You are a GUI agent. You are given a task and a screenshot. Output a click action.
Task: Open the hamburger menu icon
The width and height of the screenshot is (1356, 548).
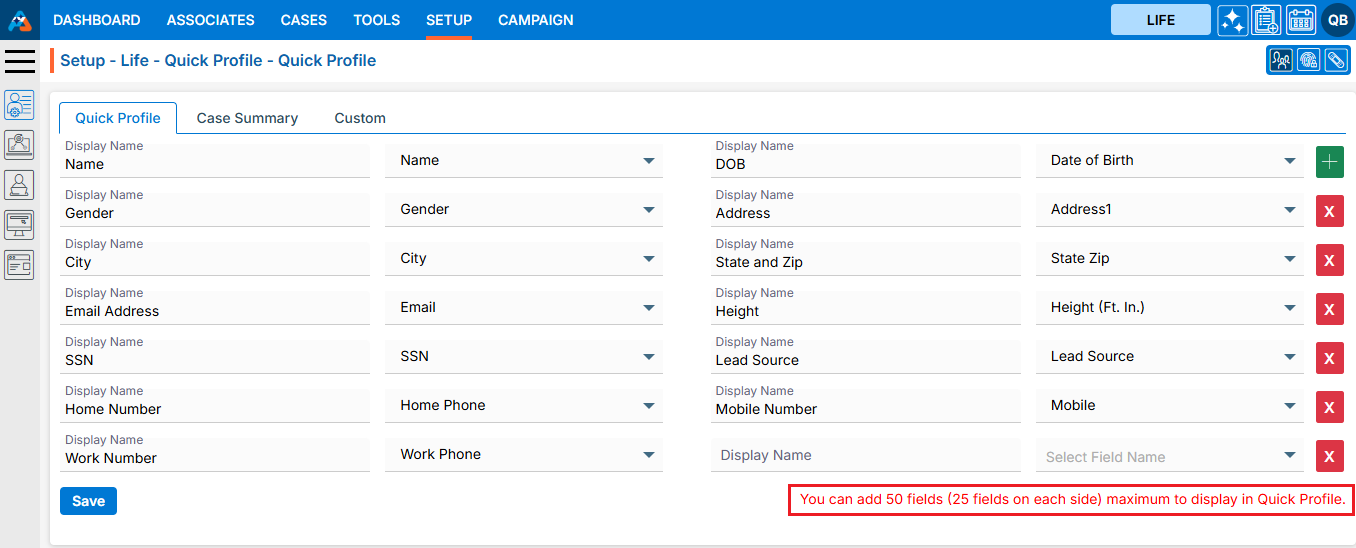[20, 61]
